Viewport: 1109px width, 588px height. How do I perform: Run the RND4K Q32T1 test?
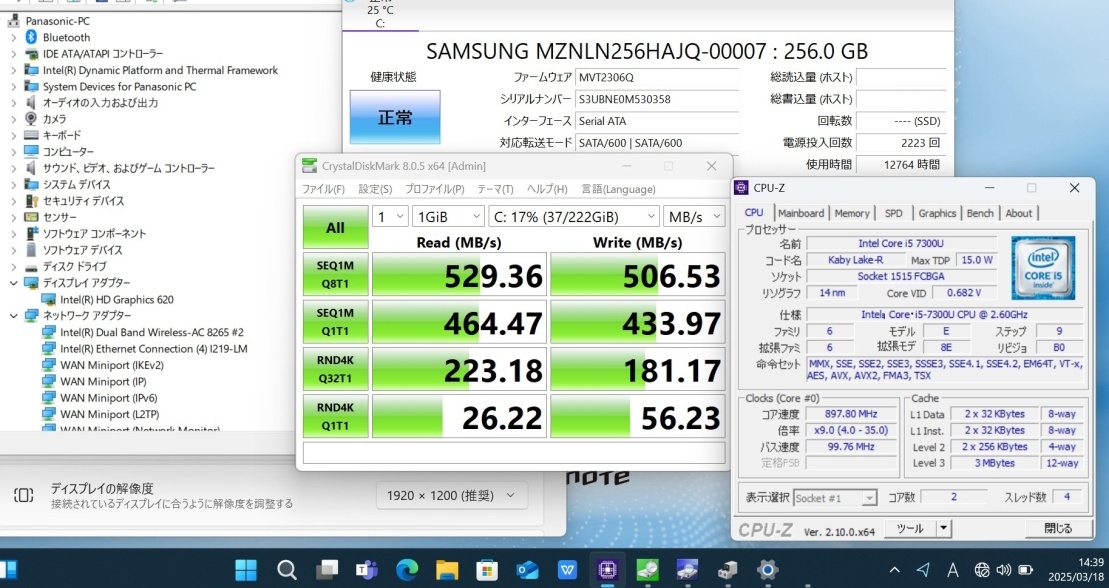coord(335,369)
